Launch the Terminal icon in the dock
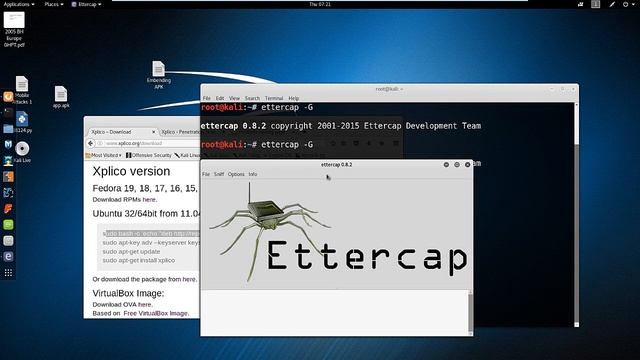The height and width of the screenshot is (360, 640). point(8,112)
